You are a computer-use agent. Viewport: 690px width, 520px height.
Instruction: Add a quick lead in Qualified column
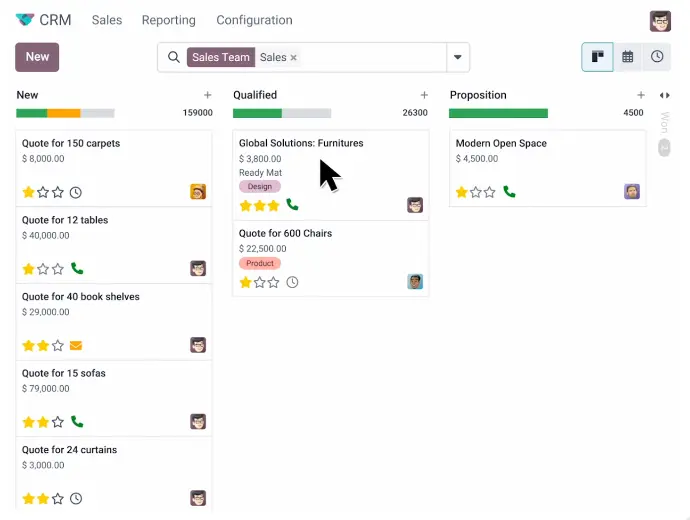(424, 95)
